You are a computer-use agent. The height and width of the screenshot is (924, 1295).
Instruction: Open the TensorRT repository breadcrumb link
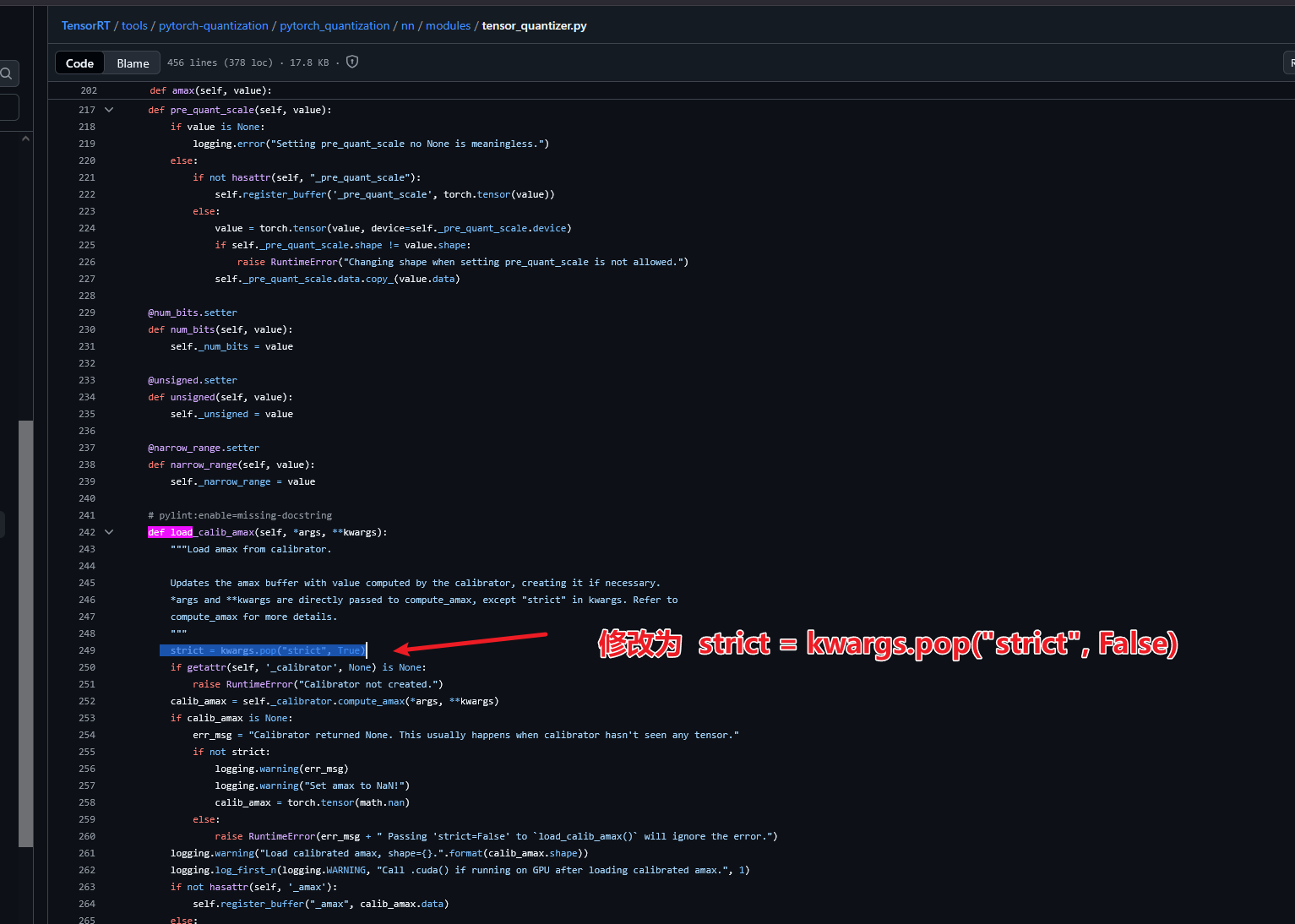tap(85, 25)
